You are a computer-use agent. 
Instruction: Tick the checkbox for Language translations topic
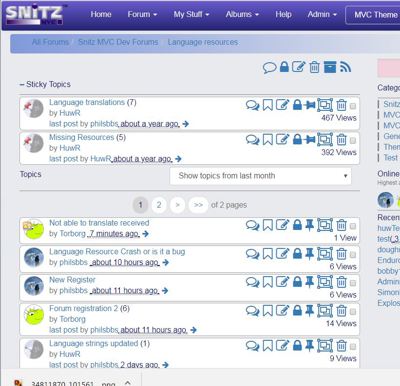(x=353, y=106)
